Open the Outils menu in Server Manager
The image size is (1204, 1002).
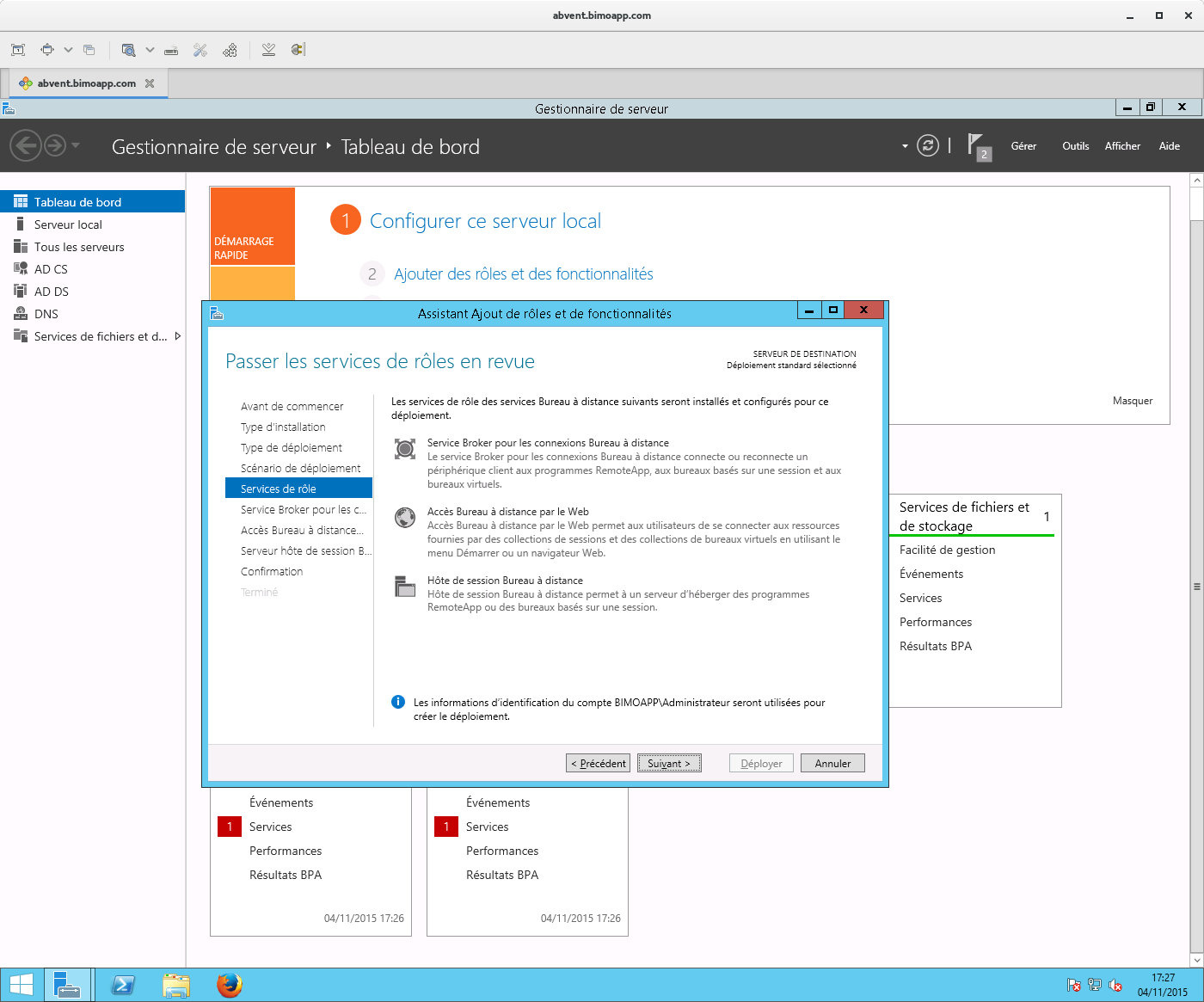(x=1075, y=145)
